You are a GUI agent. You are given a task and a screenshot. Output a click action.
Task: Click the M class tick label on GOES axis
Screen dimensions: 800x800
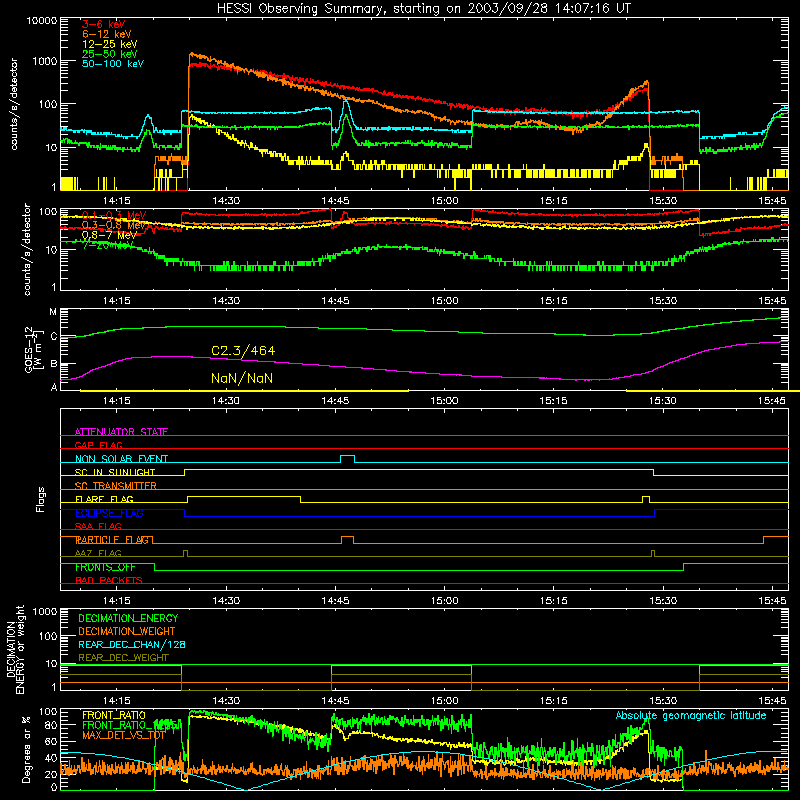[x=53, y=312]
